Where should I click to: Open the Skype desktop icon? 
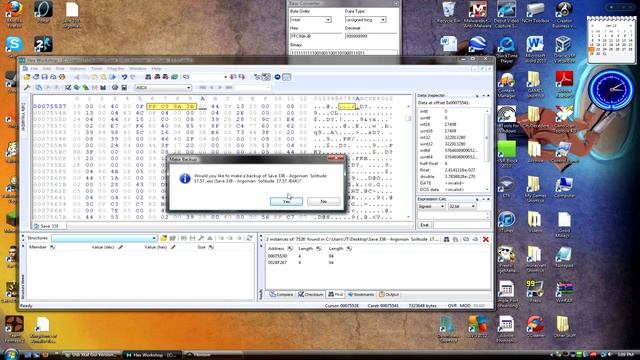(x=13, y=46)
